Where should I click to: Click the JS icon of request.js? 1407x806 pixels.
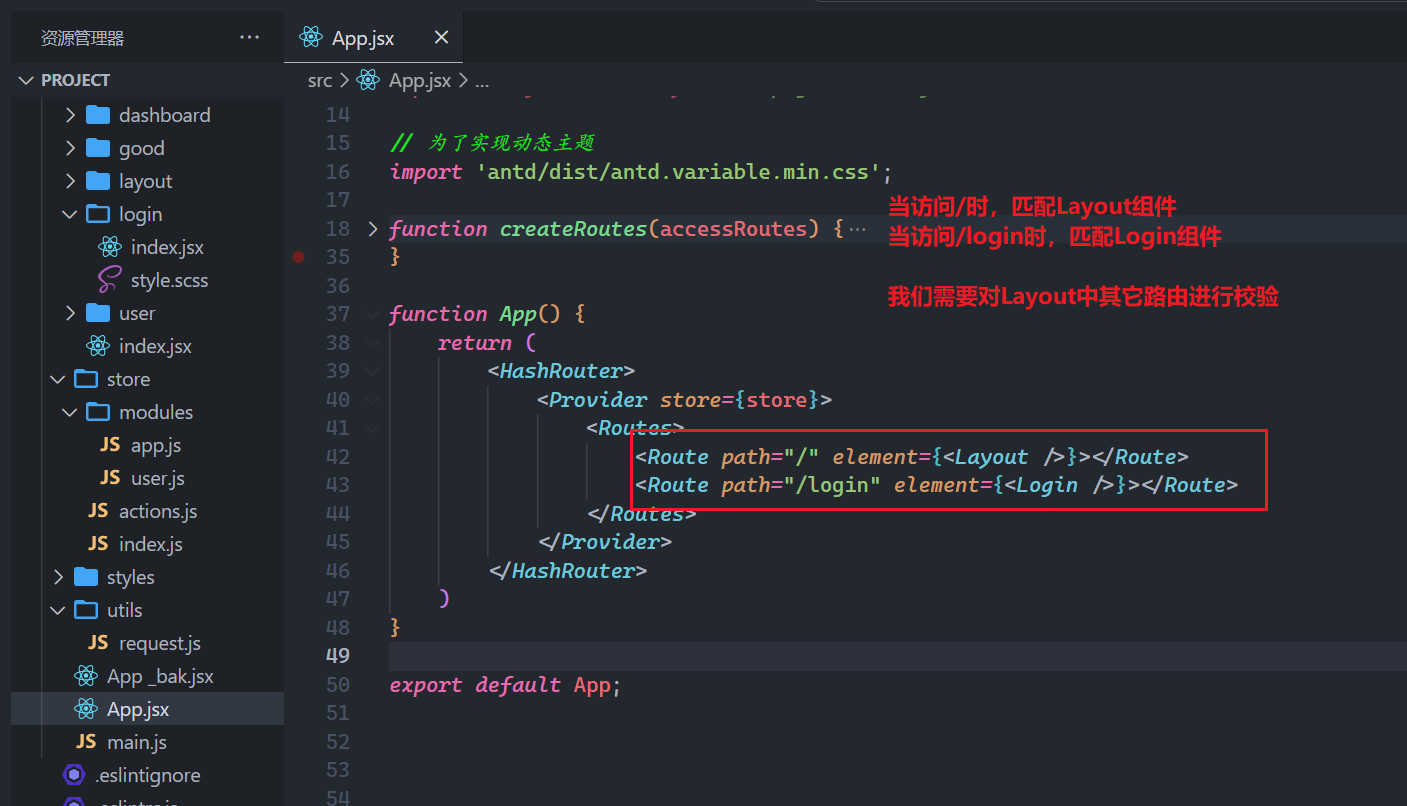tap(98, 643)
